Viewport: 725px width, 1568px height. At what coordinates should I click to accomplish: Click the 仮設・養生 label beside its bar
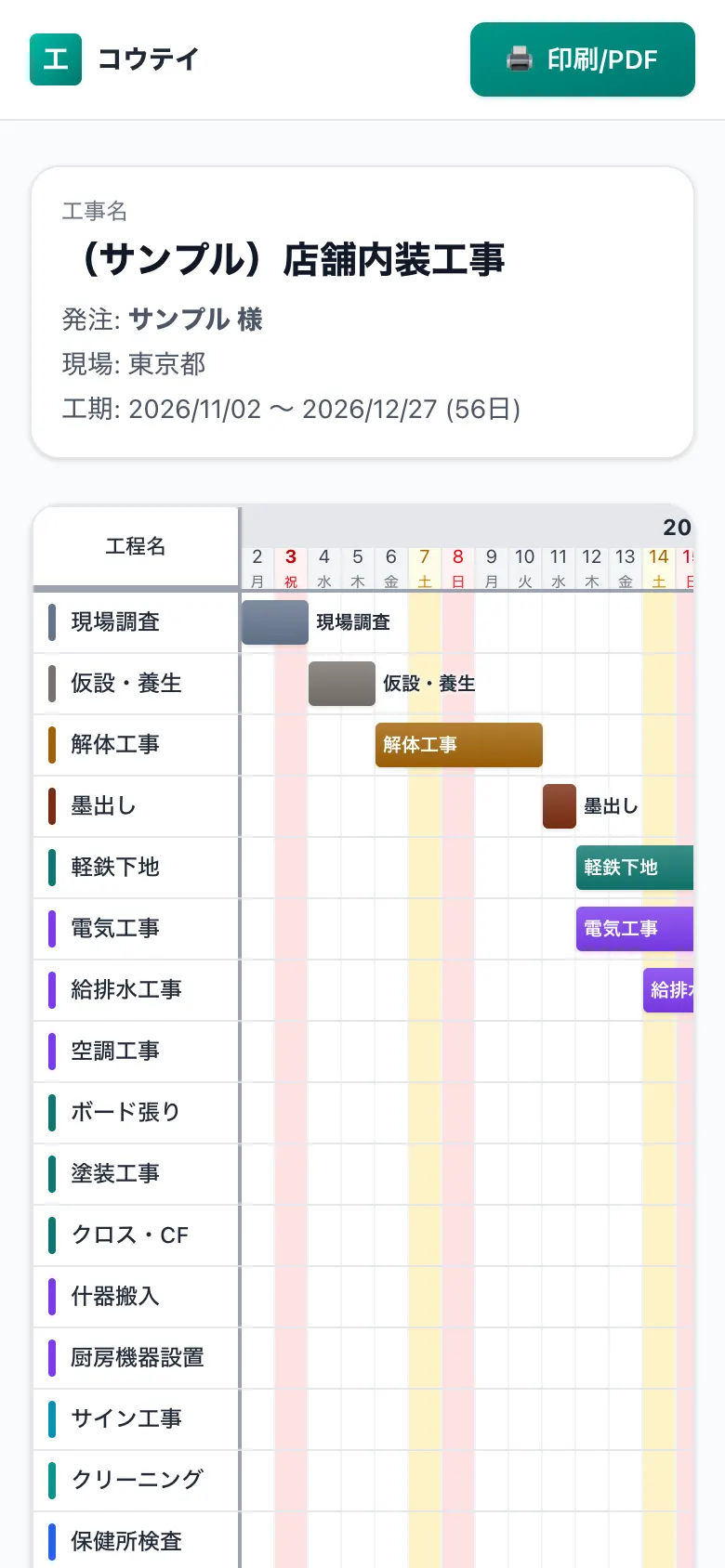pos(429,684)
